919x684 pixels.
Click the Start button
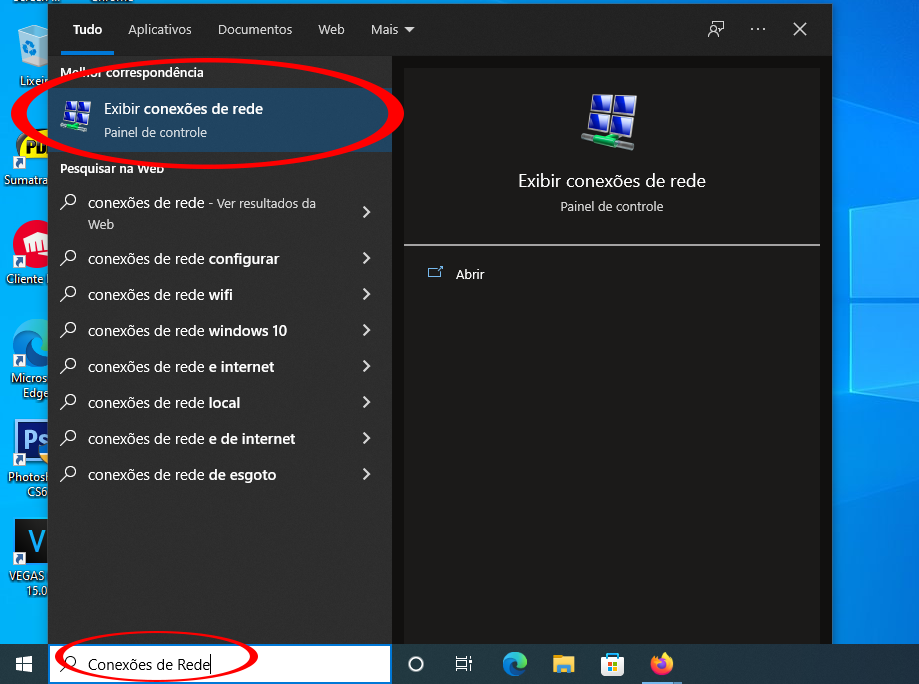tap(22, 663)
